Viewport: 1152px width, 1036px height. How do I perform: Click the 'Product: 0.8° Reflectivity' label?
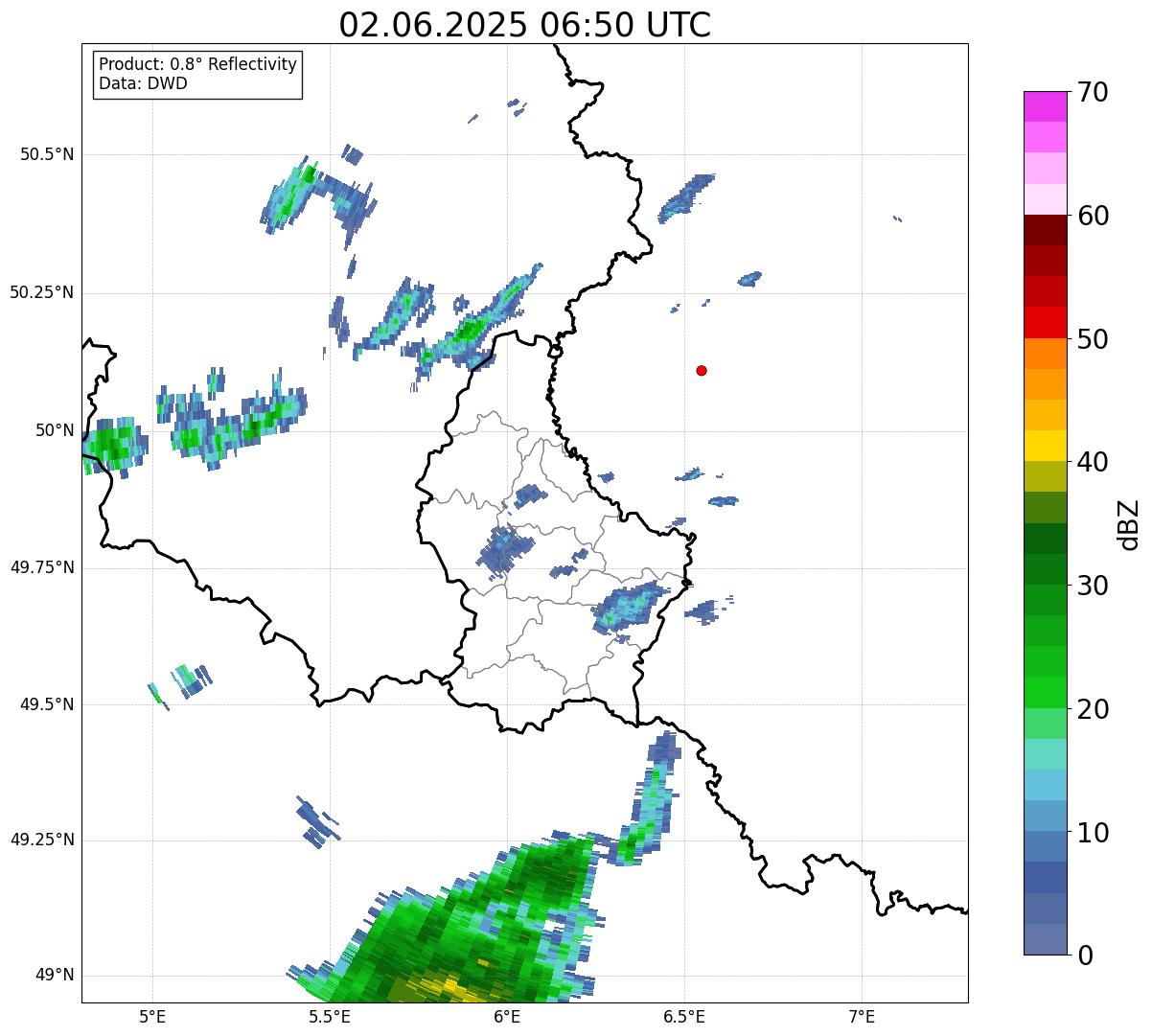[x=198, y=64]
